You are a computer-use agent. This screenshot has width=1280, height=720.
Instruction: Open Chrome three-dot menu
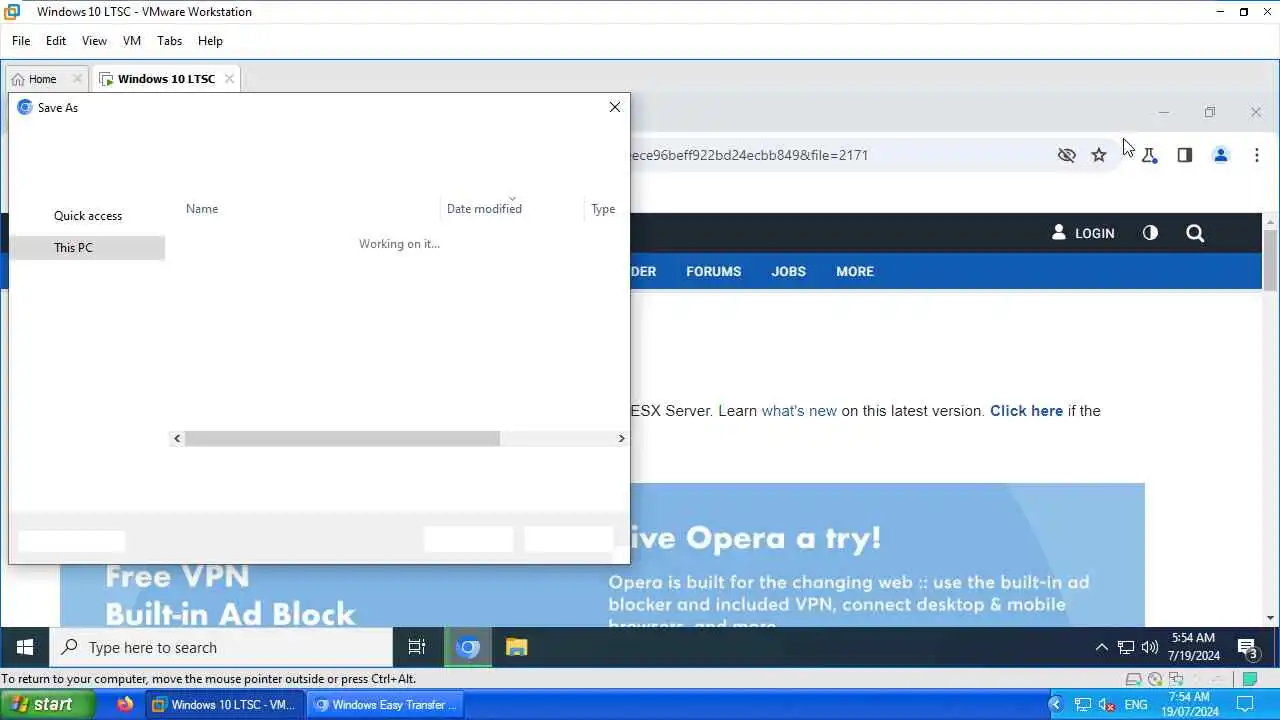[x=1257, y=155]
